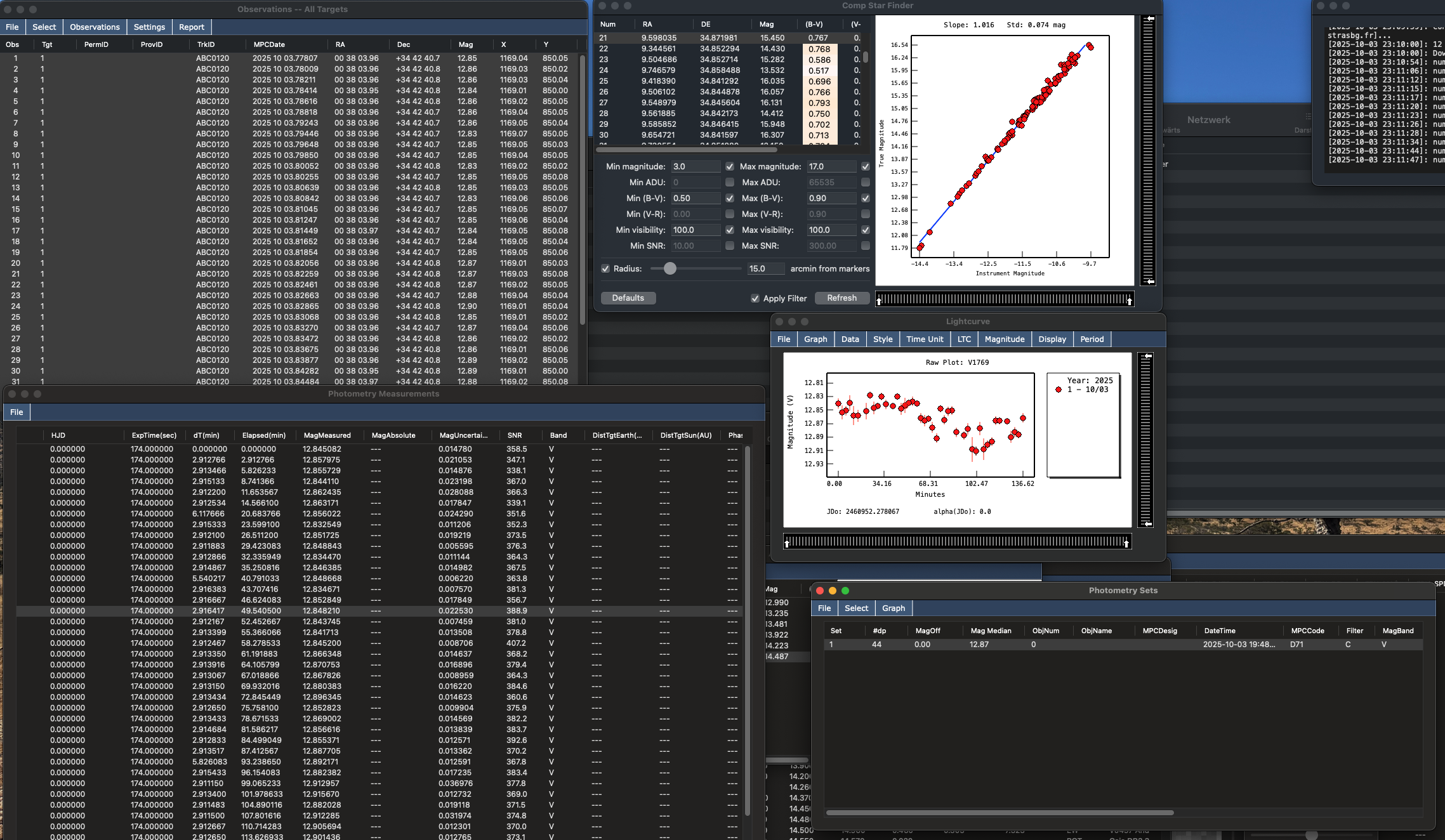Disable the Min magnitude filter checkbox
1445x840 pixels.
(x=730, y=167)
